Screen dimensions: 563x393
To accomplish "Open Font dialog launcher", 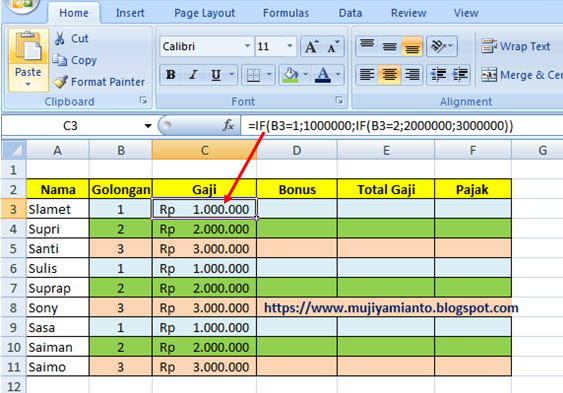I will point(339,101).
